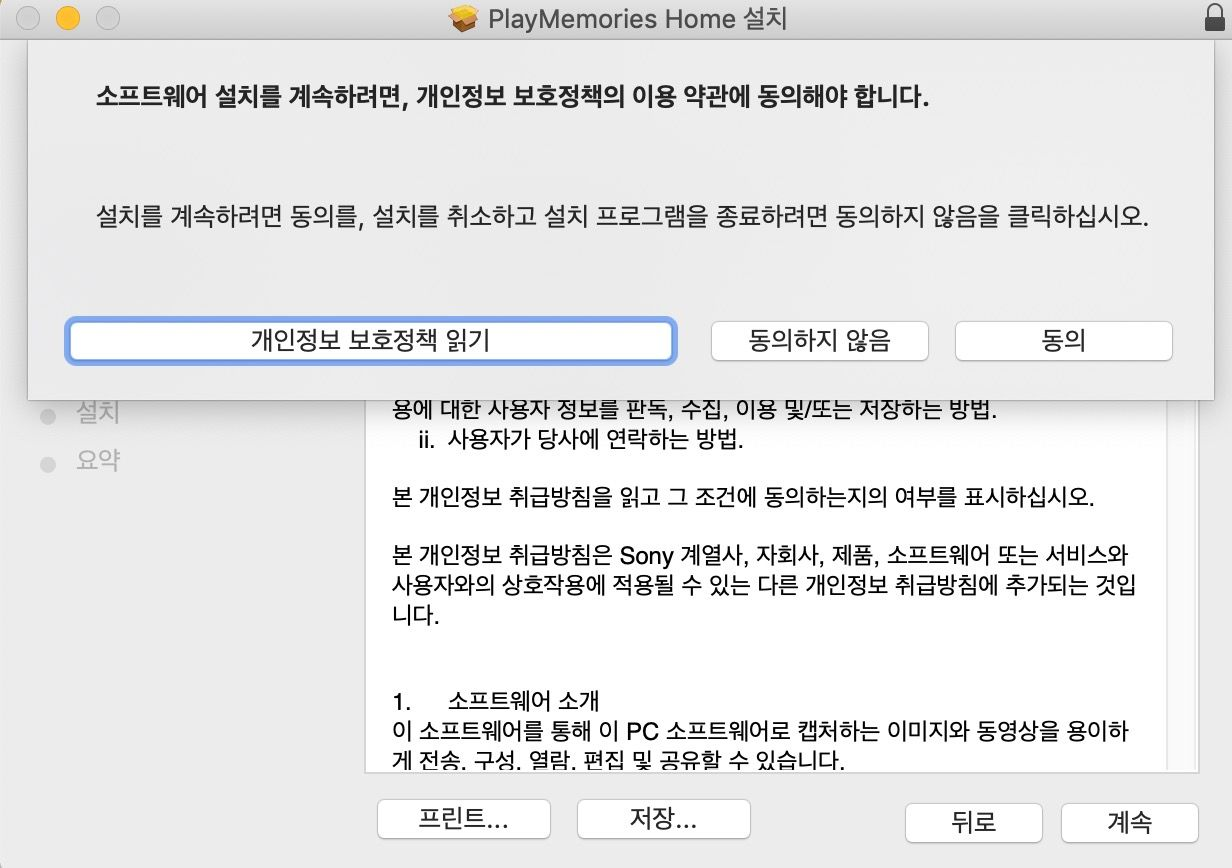The image size is (1232, 868).
Task: Save the policy using 저장... button
Action: (663, 820)
